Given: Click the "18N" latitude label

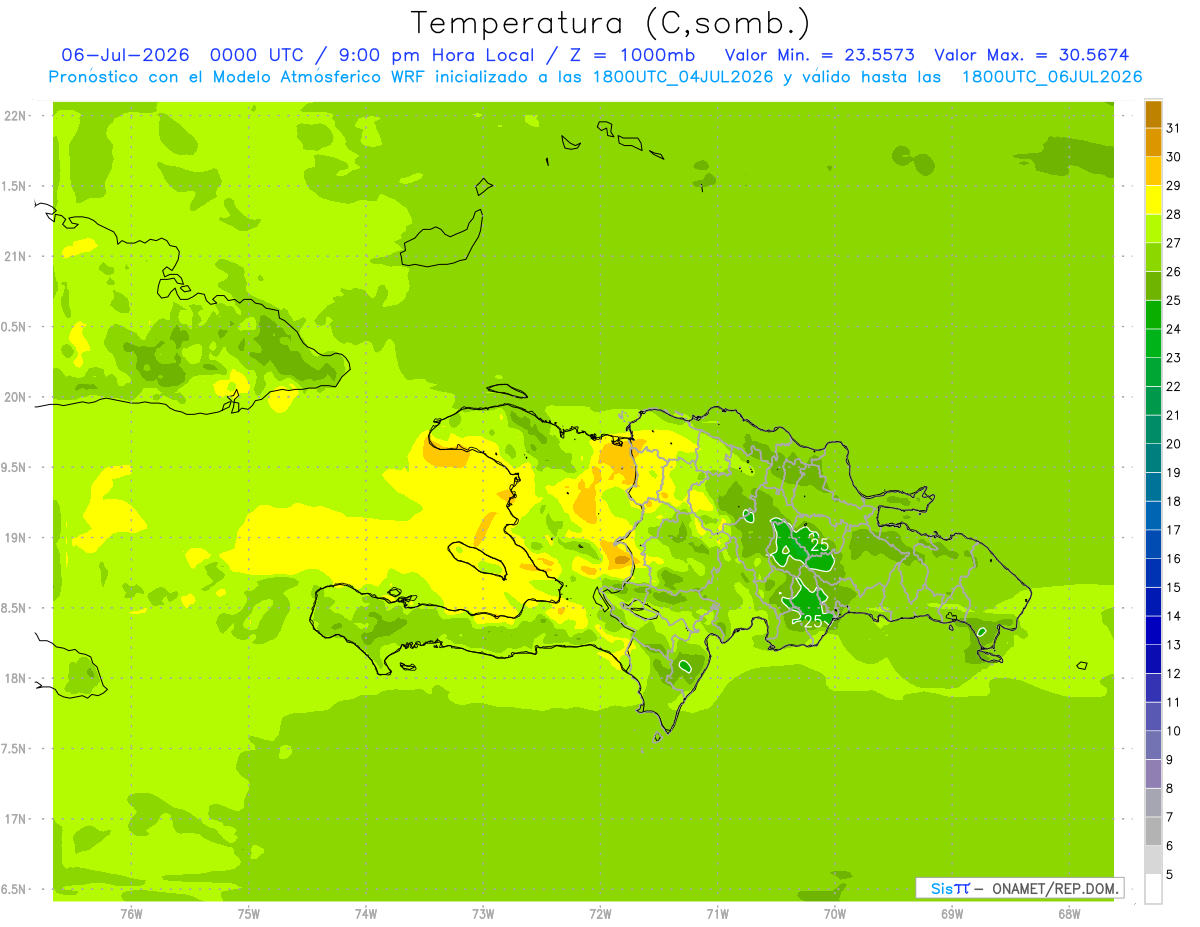Looking at the screenshot, I should [15, 678].
